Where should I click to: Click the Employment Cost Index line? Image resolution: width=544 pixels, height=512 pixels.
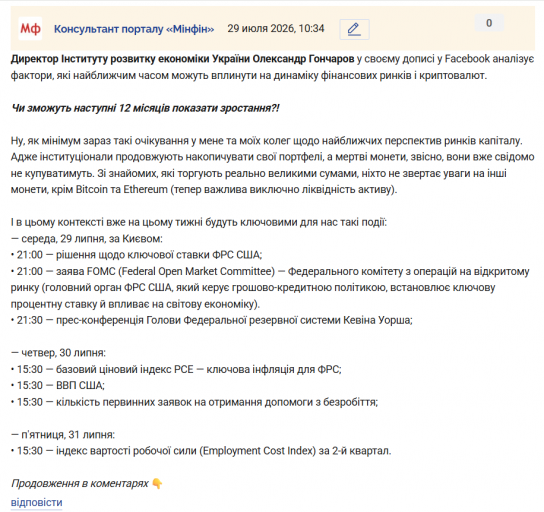tap(201, 451)
